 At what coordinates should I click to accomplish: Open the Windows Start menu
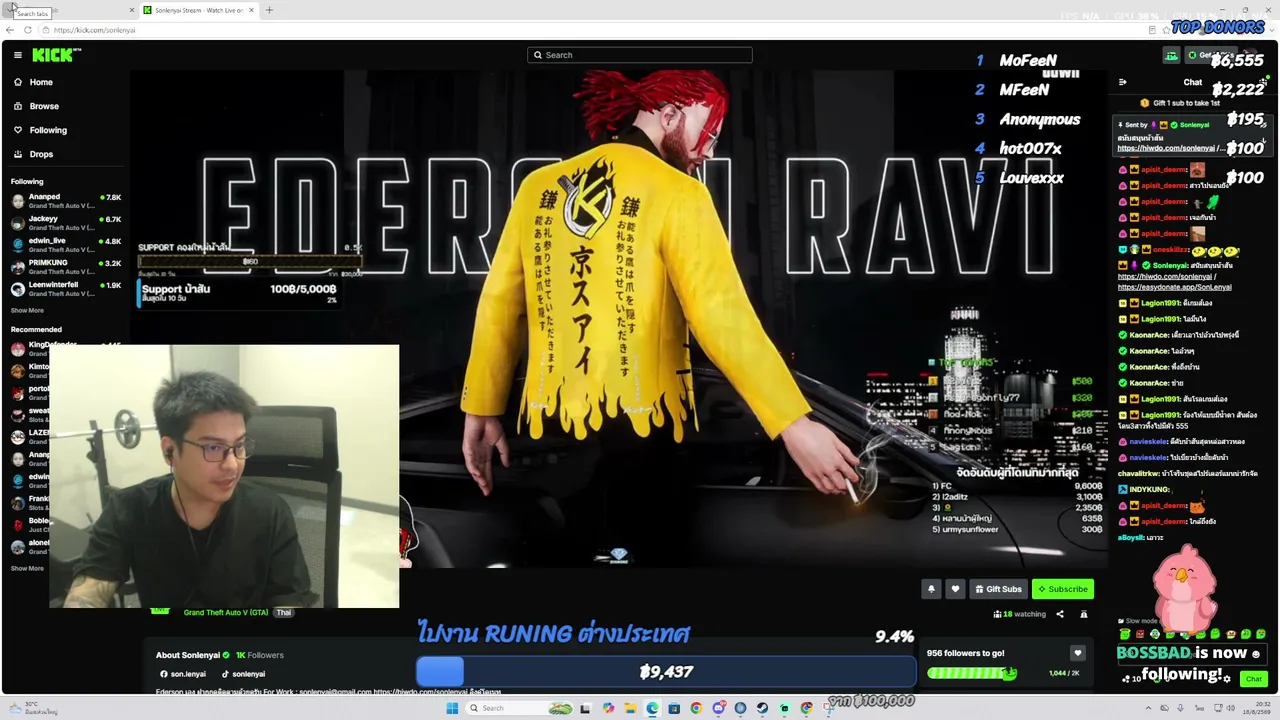452,708
